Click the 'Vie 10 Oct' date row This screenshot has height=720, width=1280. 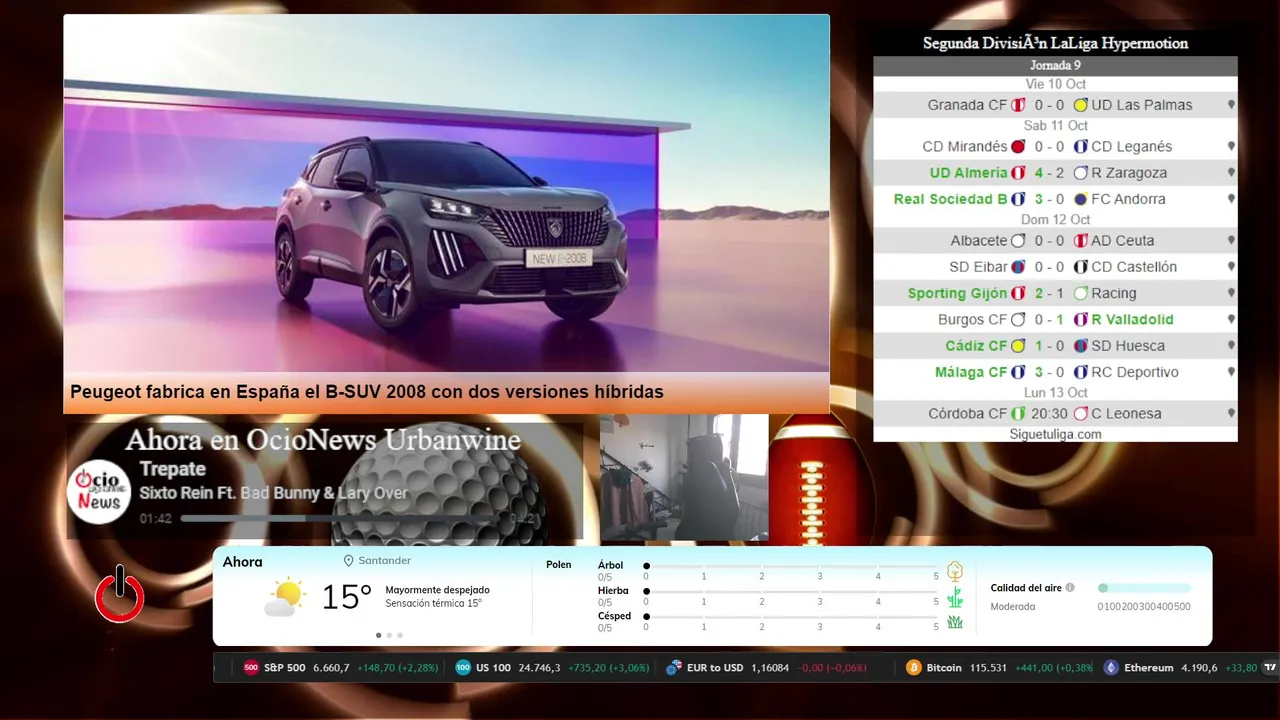1055,84
